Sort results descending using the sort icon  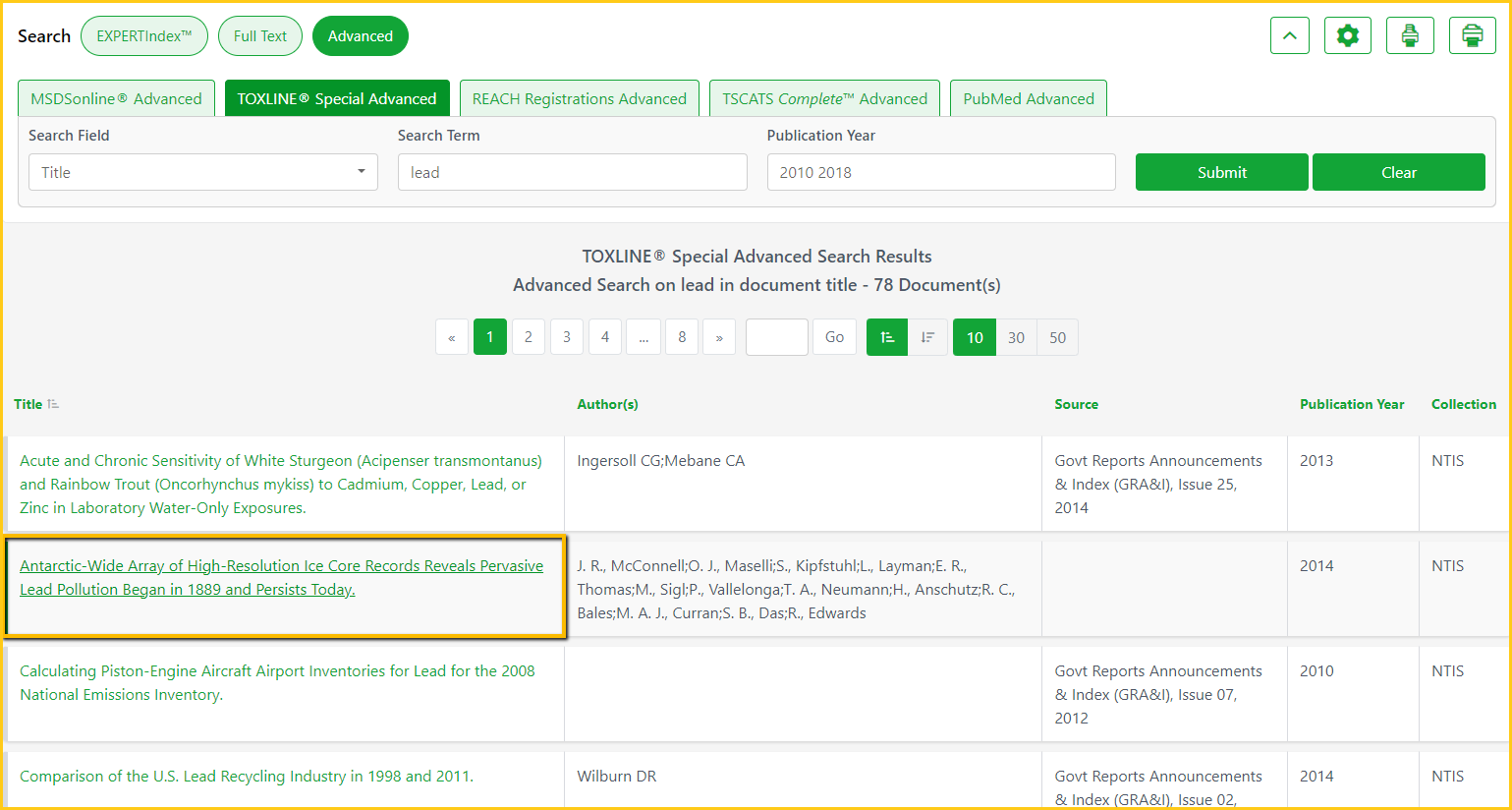pyautogui.click(x=927, y=337)
